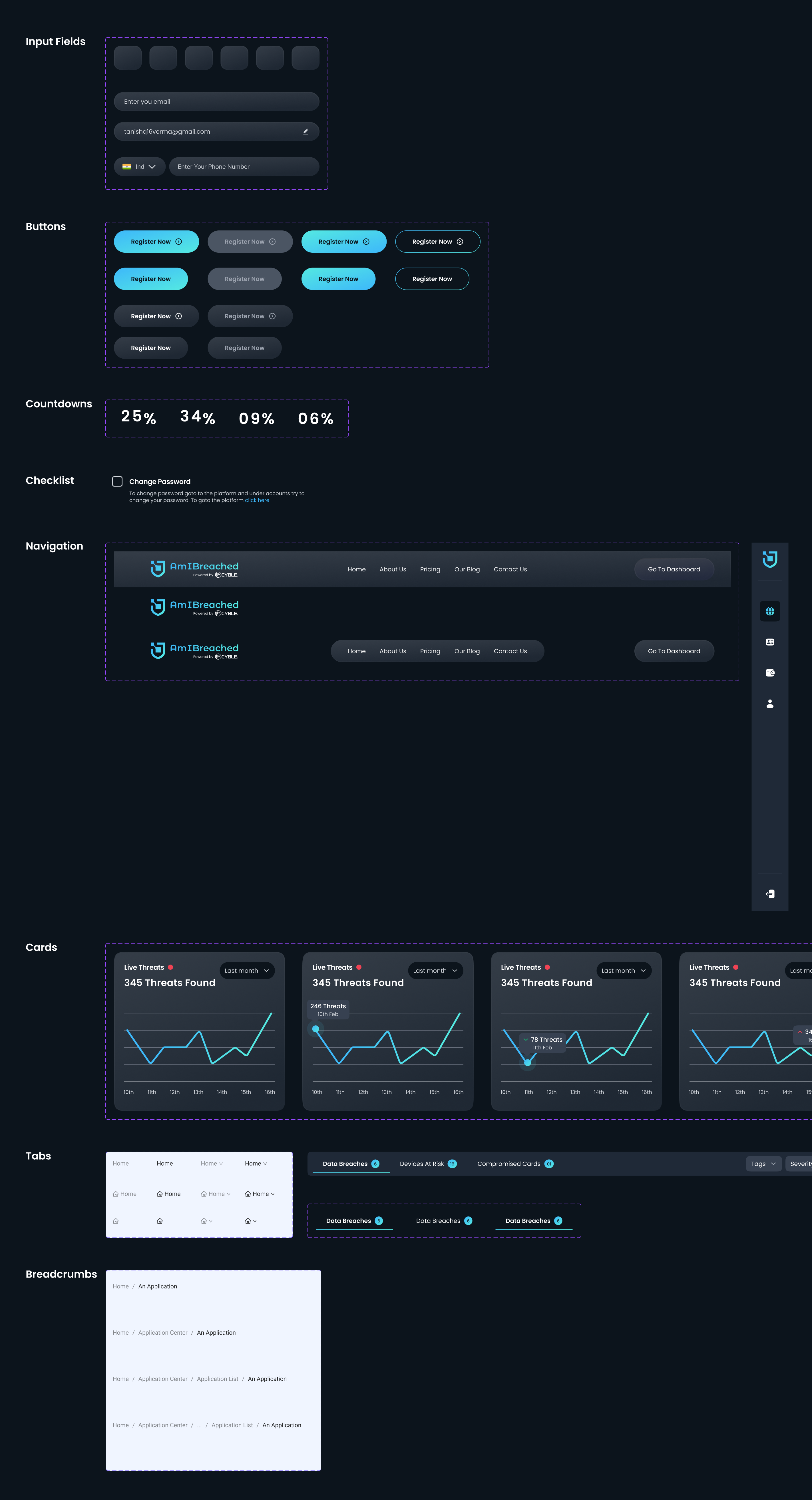Open the ID card icon in sidebar

point(769,642)
